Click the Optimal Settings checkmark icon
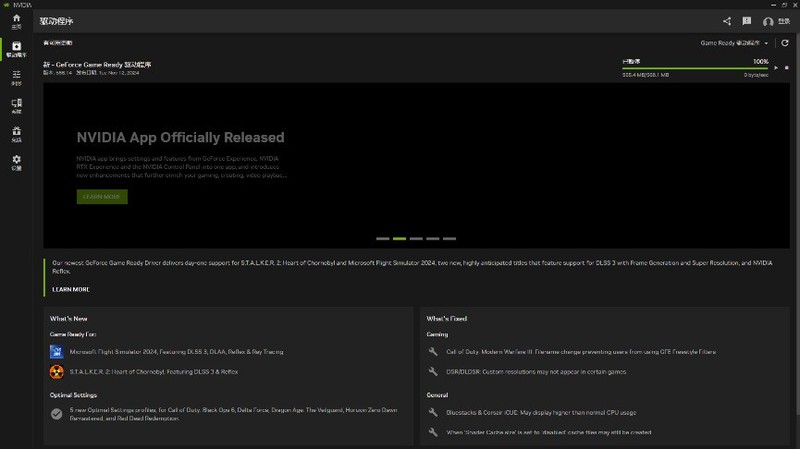800x449 pixels. [57, 414]
